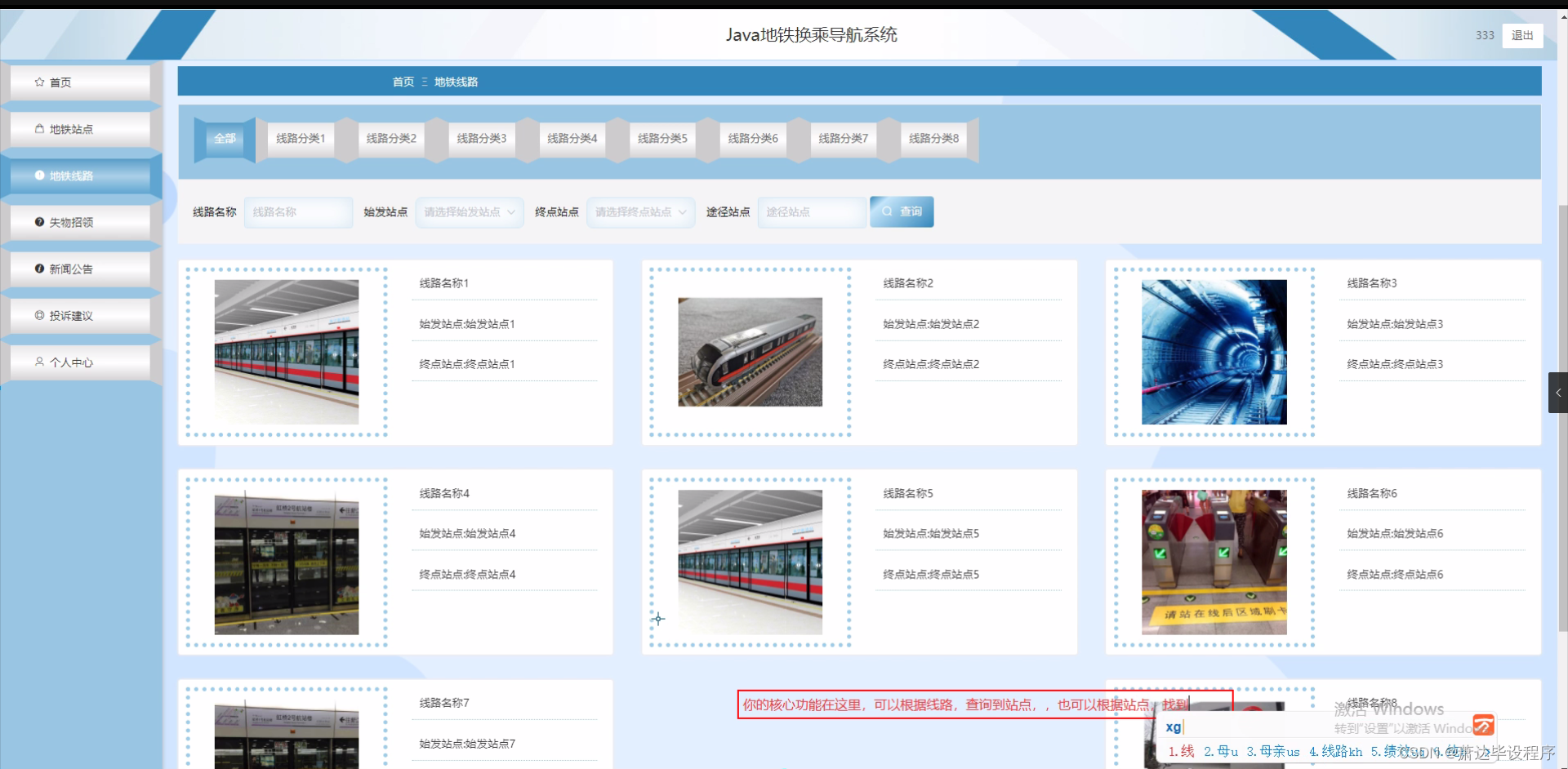Image resolution: width=1568 pixels, height=769 pixels.
Task: Click 终点站点:终点站点6 text
Action: click(x=1395, y=575)
